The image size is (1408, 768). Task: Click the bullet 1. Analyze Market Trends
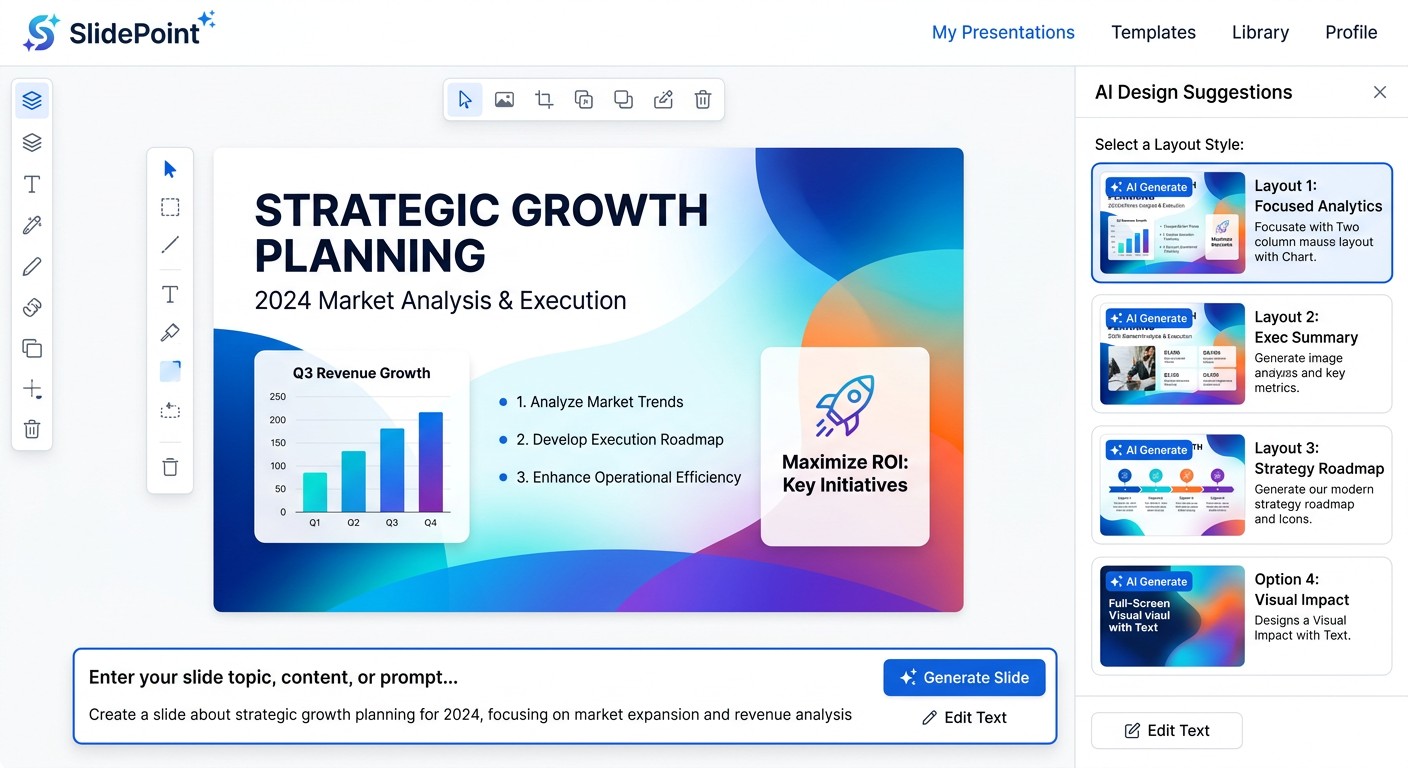coord(599,402)
